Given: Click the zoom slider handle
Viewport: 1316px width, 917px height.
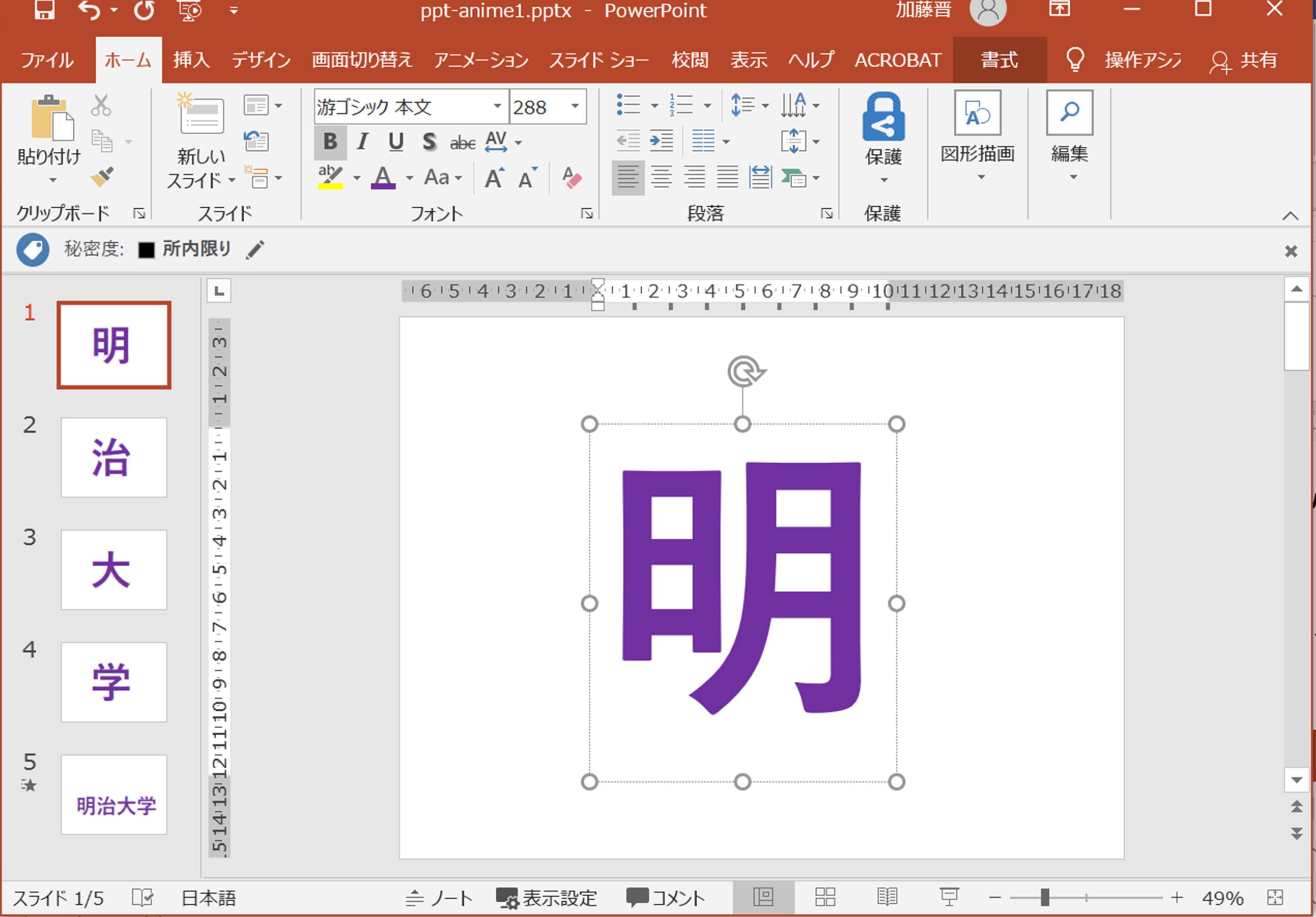Looking at the screenshot, I should click(x=1045, y=898).
